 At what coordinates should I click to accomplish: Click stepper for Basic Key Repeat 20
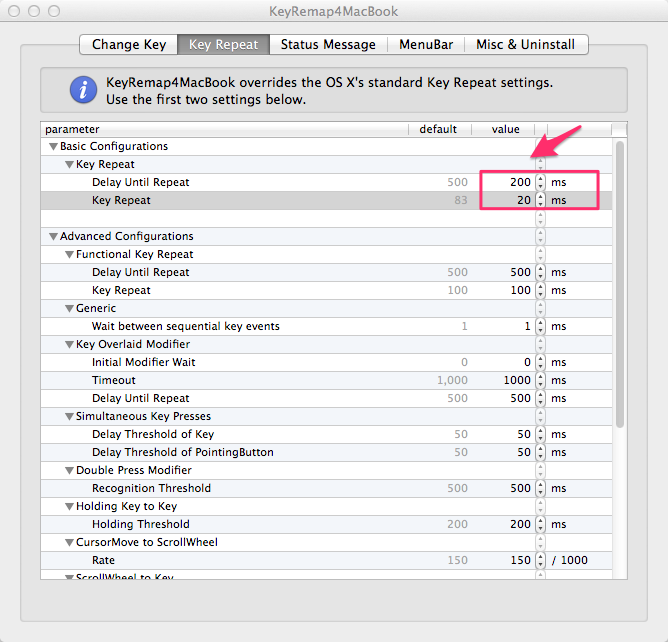tap(540, 200)
